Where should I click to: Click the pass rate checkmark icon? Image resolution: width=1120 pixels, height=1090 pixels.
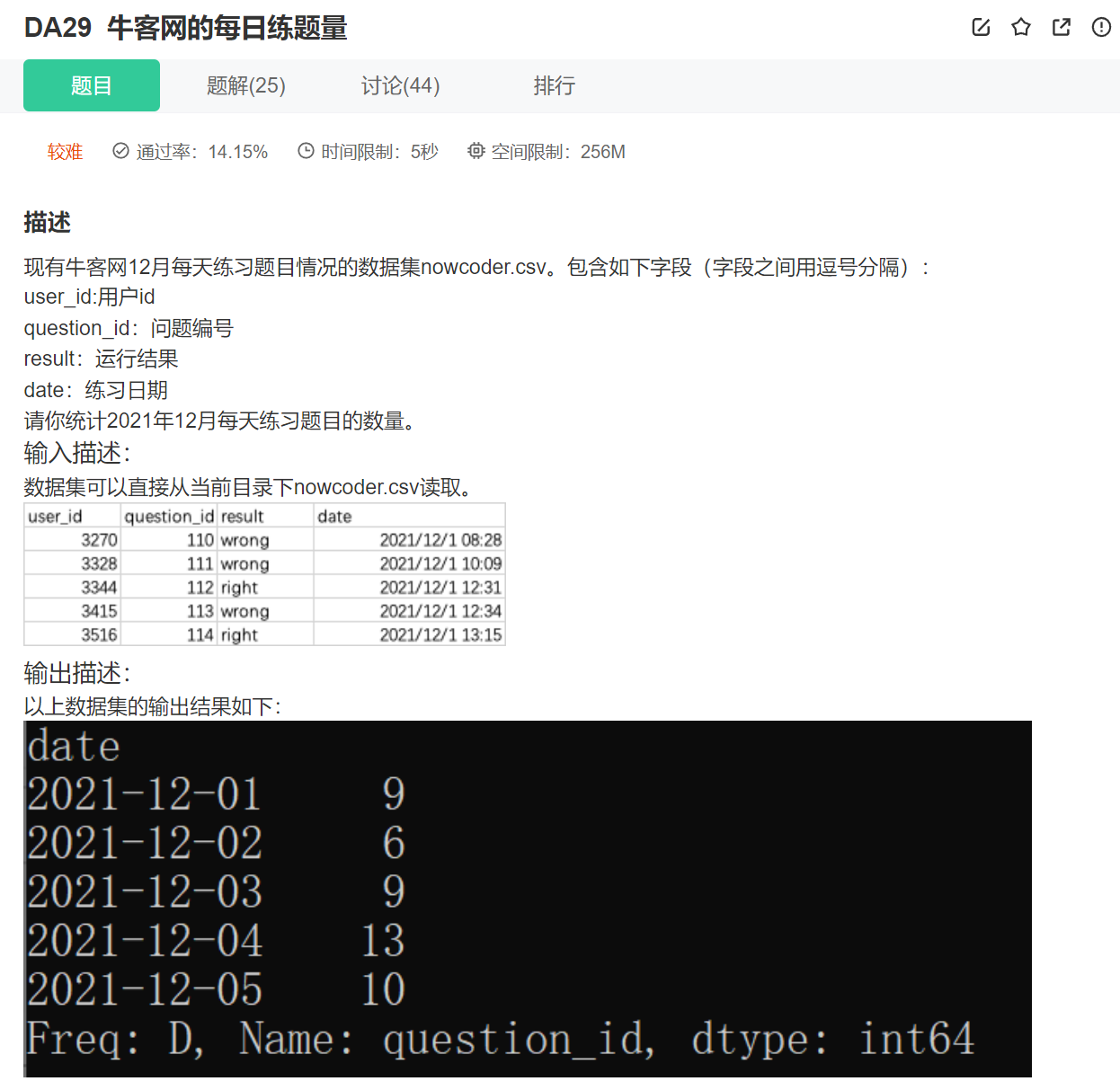(x=120, y=151)
